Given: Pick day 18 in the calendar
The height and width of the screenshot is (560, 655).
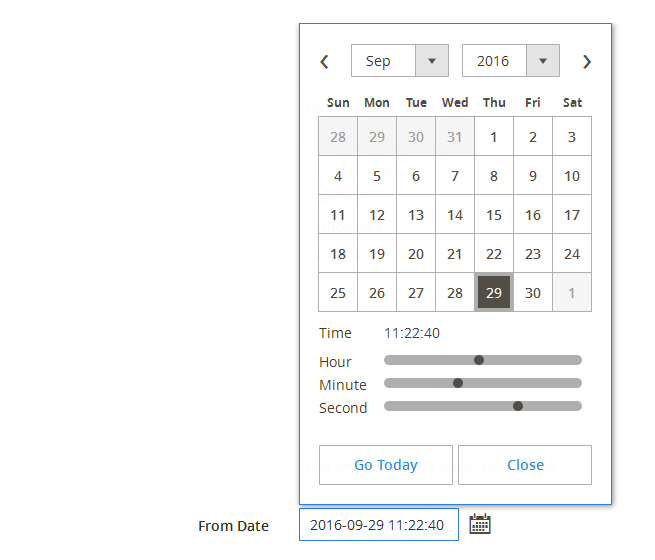Looking at the screenshot, I should (338, 254).
